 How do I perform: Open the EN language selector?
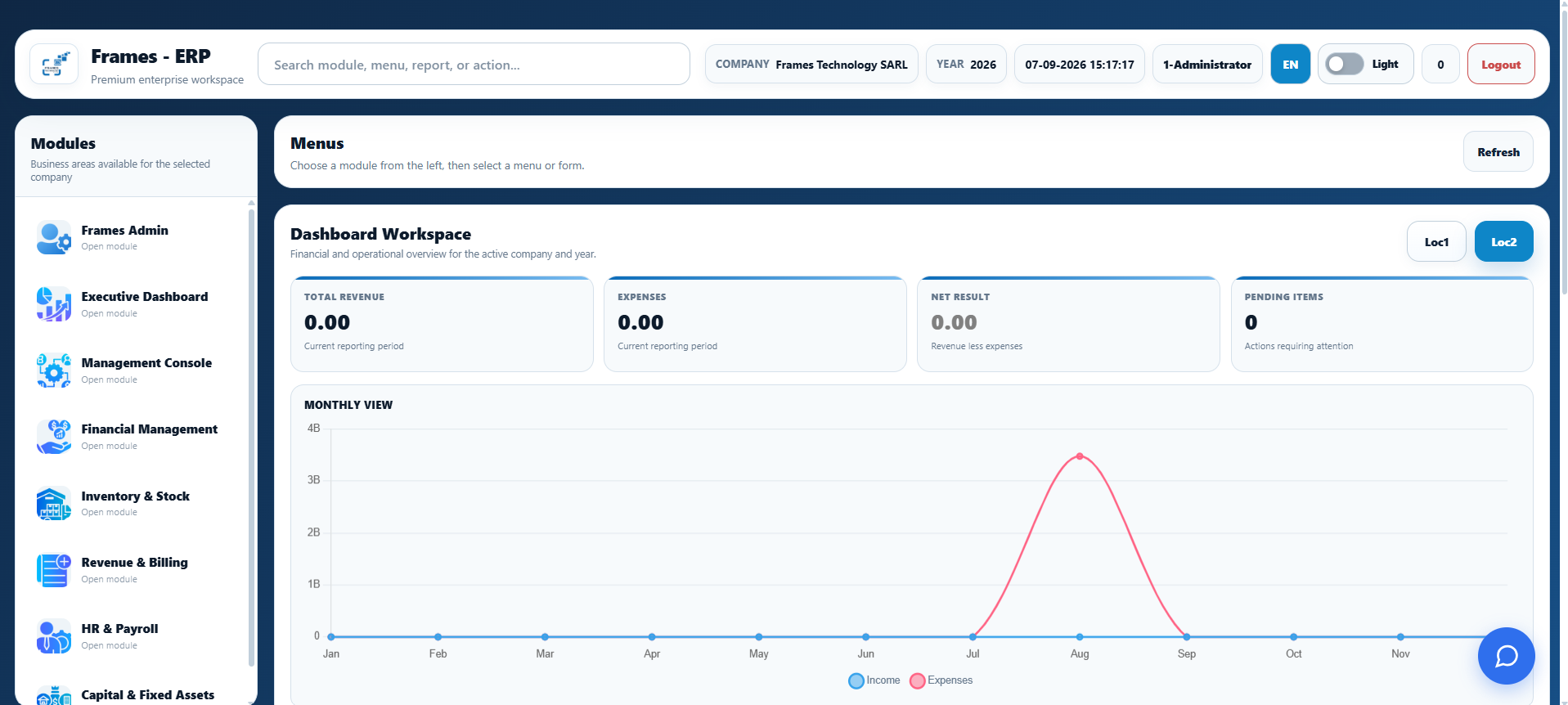(x=1290, y=65)
